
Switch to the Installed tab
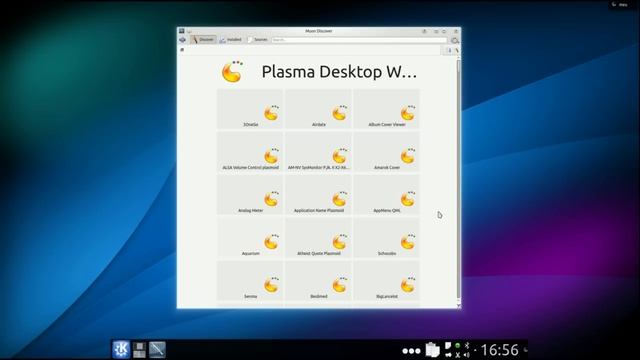coord(231,40)
